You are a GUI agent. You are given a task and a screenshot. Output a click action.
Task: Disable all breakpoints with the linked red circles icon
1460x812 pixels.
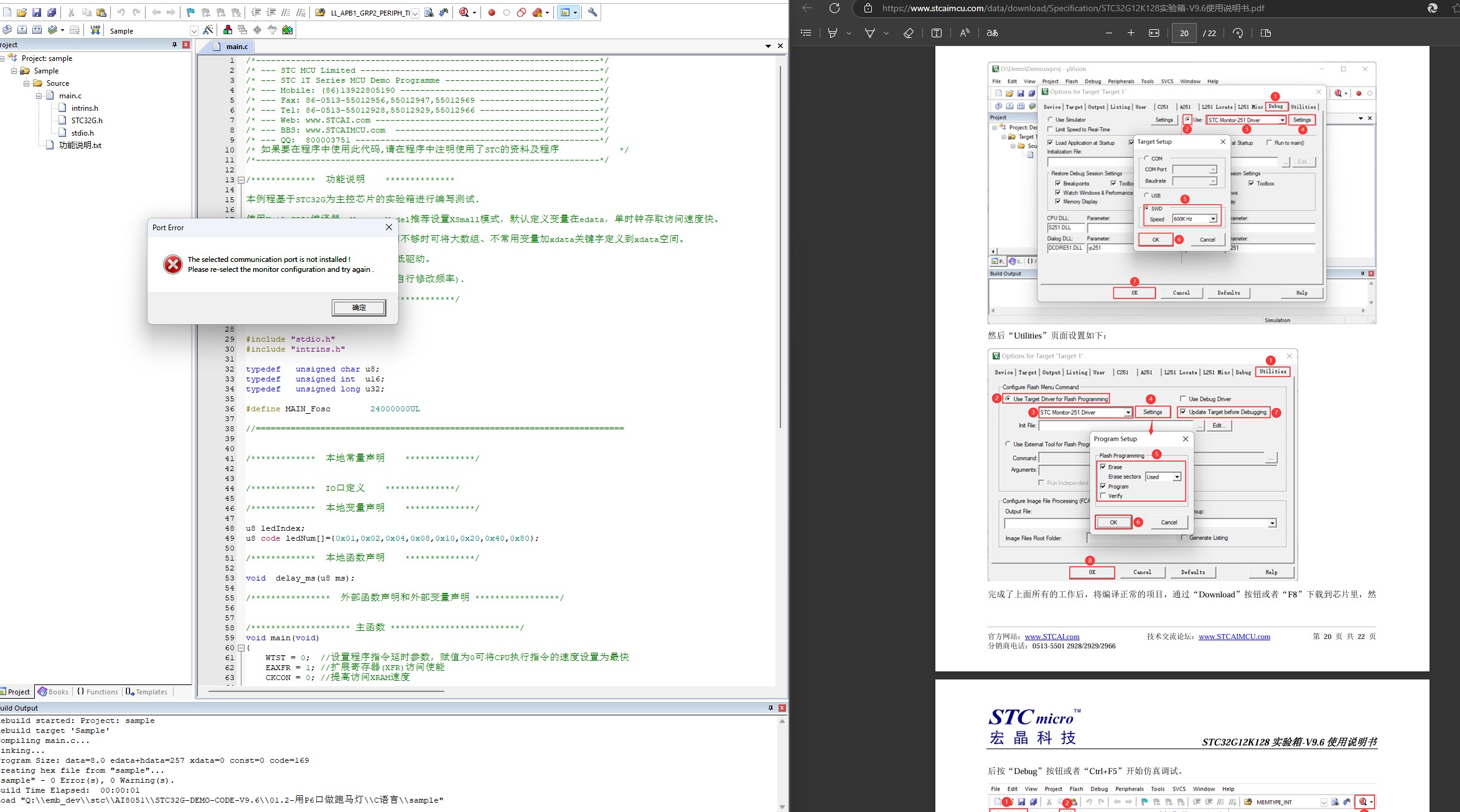pyautogui.click(x=522, y=12)
